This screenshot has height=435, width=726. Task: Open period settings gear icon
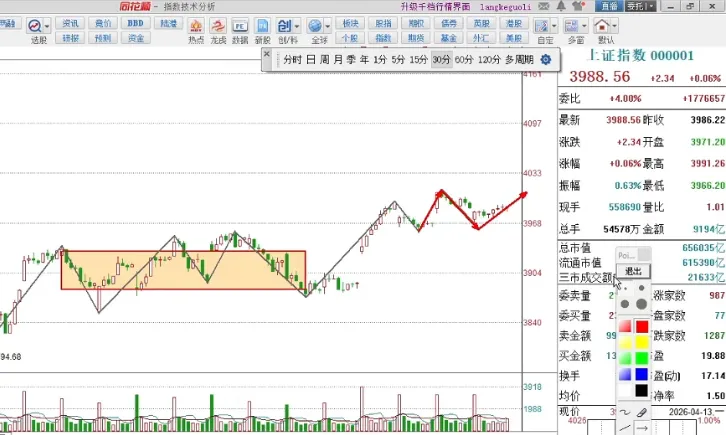tap(546, 60)
